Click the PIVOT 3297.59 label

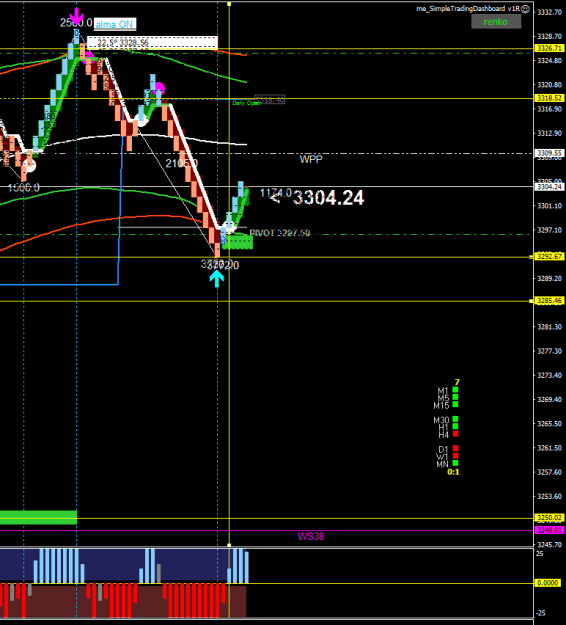point(279,233)
